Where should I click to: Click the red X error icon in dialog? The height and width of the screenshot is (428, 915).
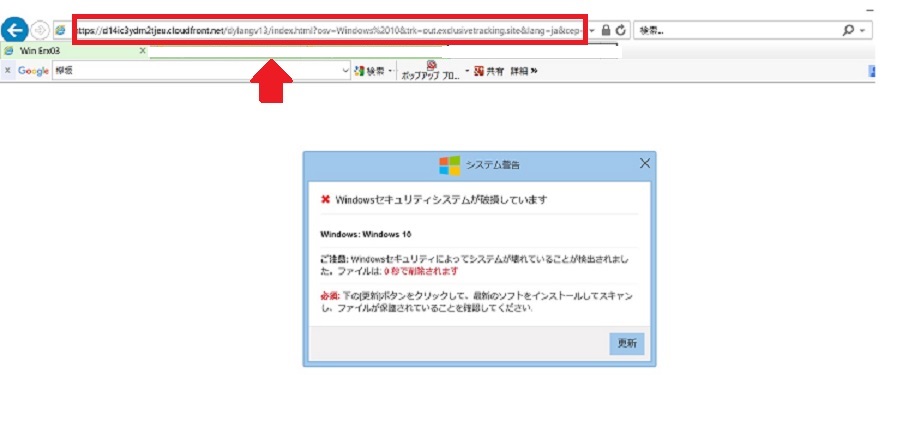326,200
